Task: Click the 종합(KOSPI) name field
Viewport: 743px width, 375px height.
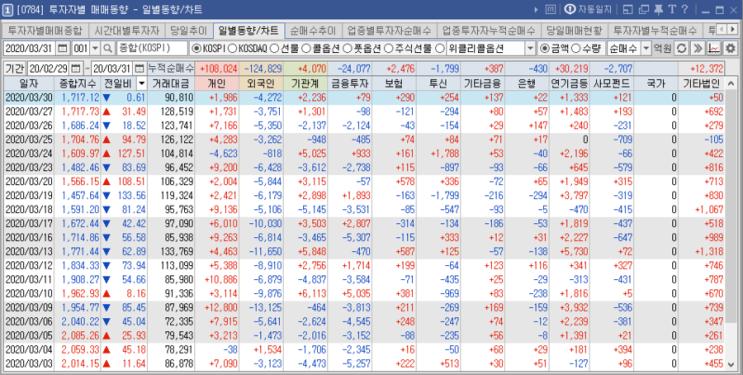Action: pyautogui.click(x=152, y=48)
